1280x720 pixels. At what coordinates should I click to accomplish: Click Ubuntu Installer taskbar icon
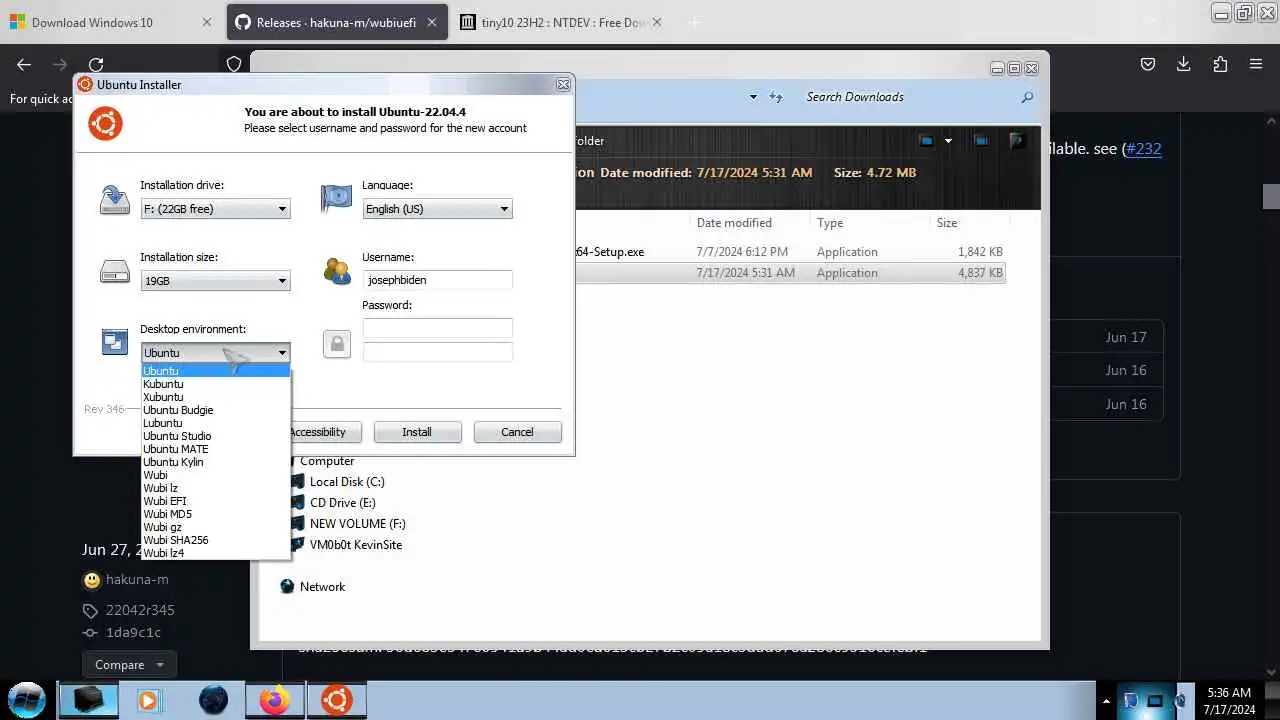[336, 700]
